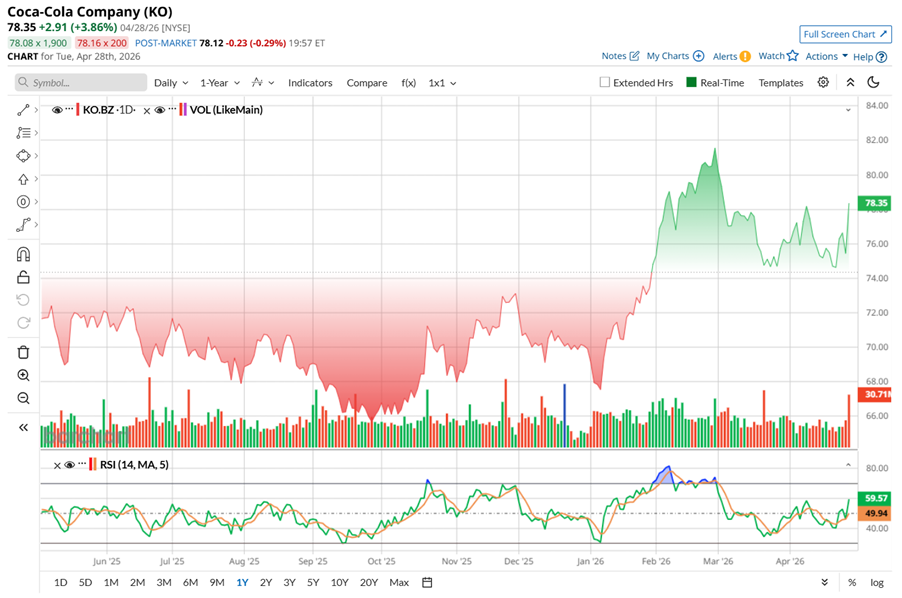This screenshot has height=598, width=902.
Task: Open Help question mark icon
Action: [x=881, y=57]
